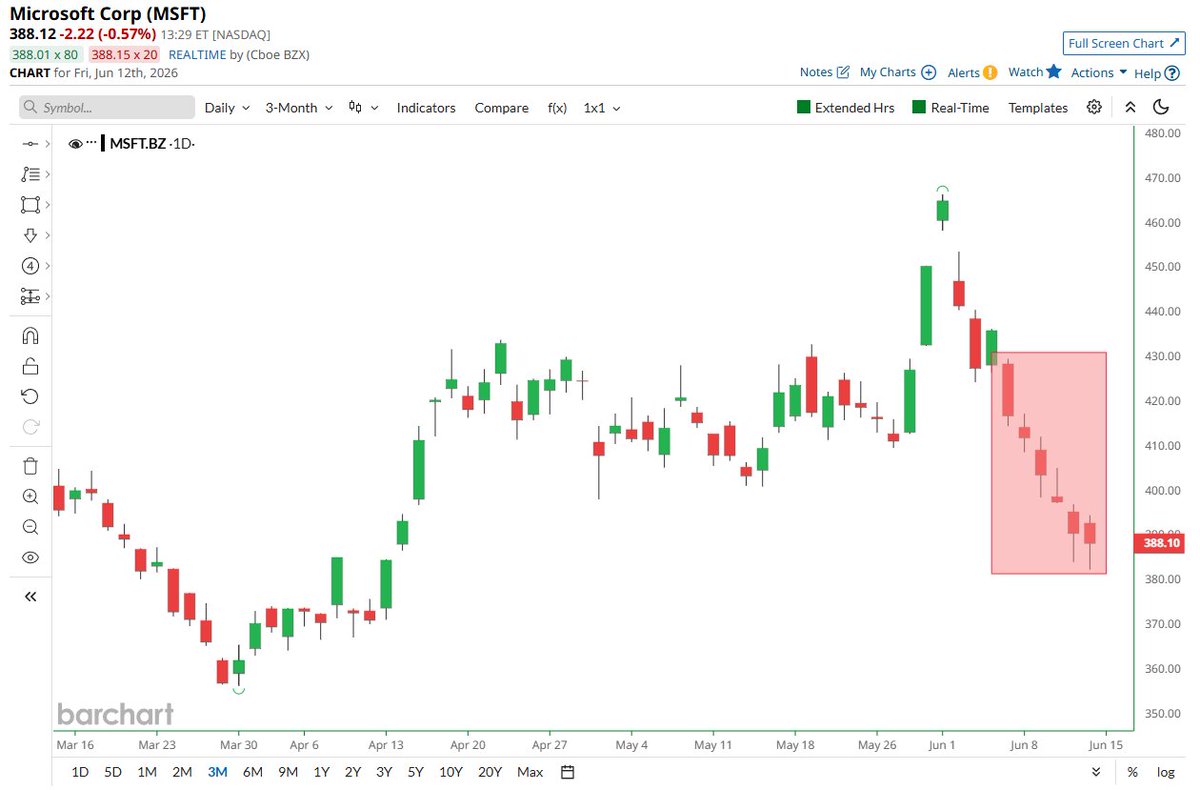Toggle visibility of all drawings
This screenshot has height=790, width=1200.
point(30,558)
